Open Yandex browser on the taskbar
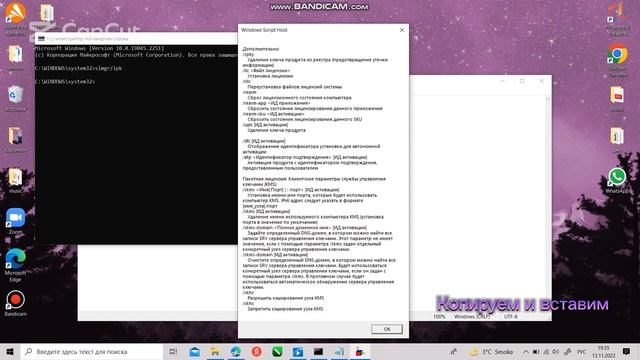640x360 pixels. pos(256,351)
